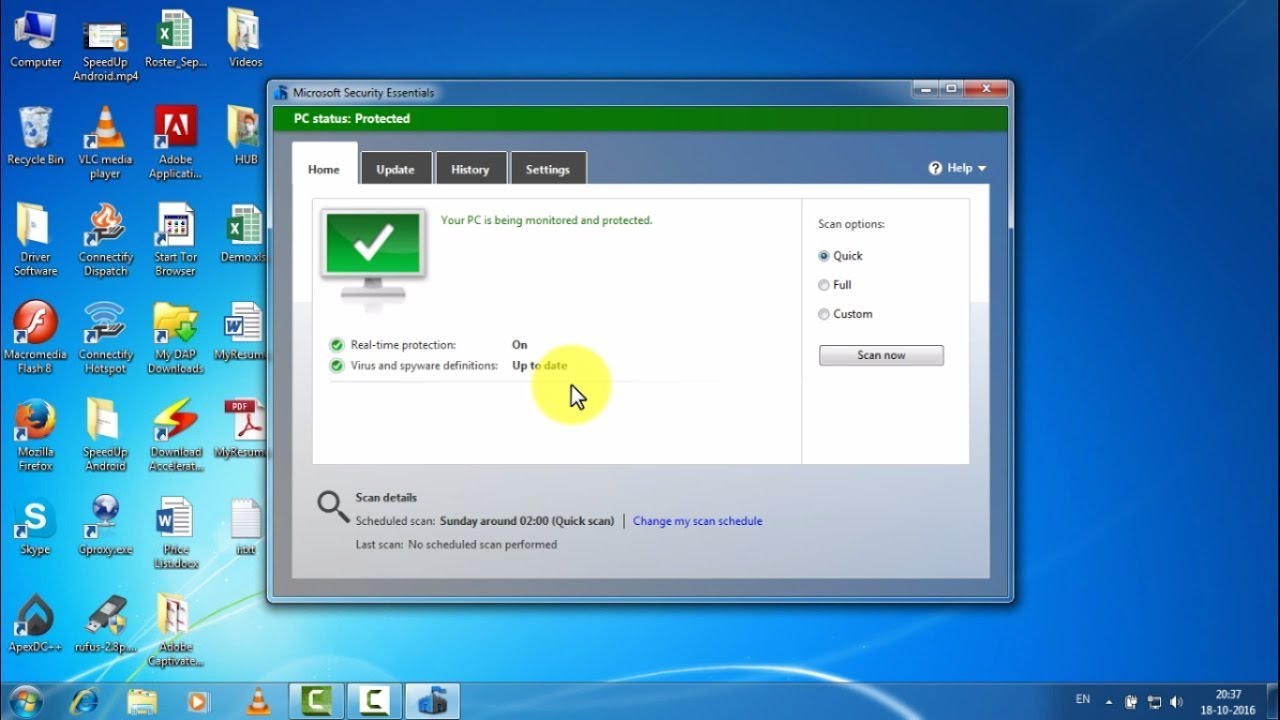Click the 'Real-time protection:' status text
Image resolution: width=1280 pixels, height=720 pixels.
pos(403,345)
